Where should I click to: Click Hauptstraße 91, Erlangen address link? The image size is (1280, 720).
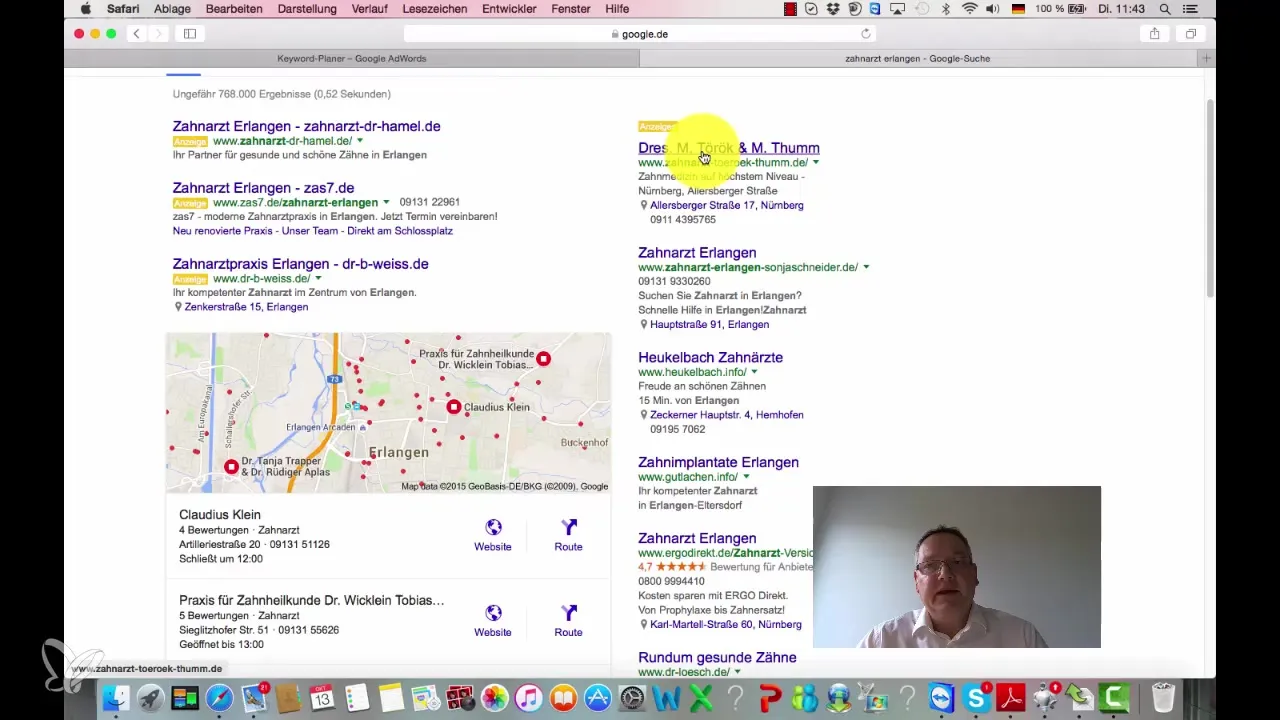(709, 325)
